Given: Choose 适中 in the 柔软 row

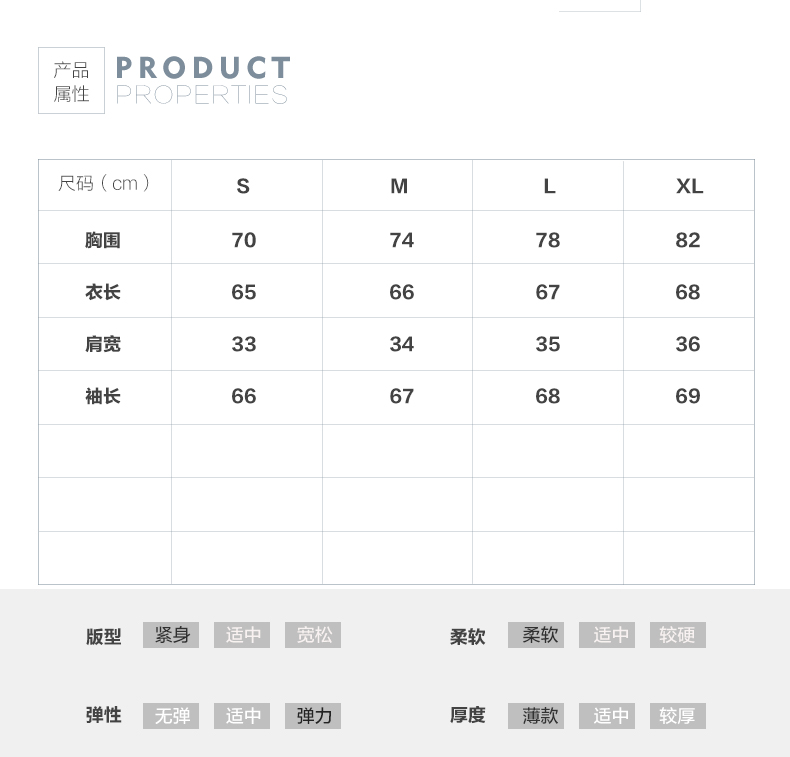Looking at the screenshot, I should click(x=607, y=635).
